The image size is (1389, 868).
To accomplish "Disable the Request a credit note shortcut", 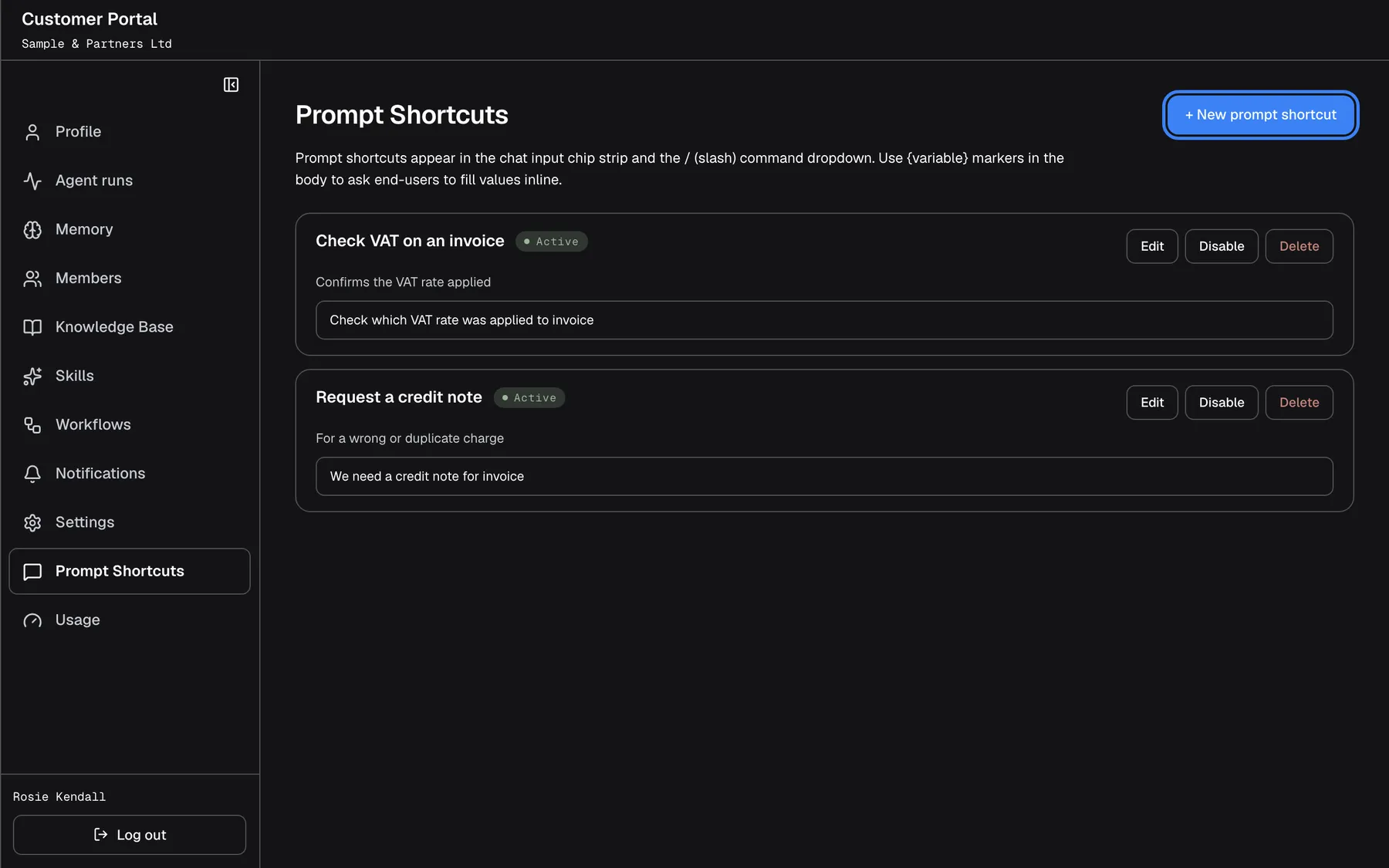I will click(1222, 402).
